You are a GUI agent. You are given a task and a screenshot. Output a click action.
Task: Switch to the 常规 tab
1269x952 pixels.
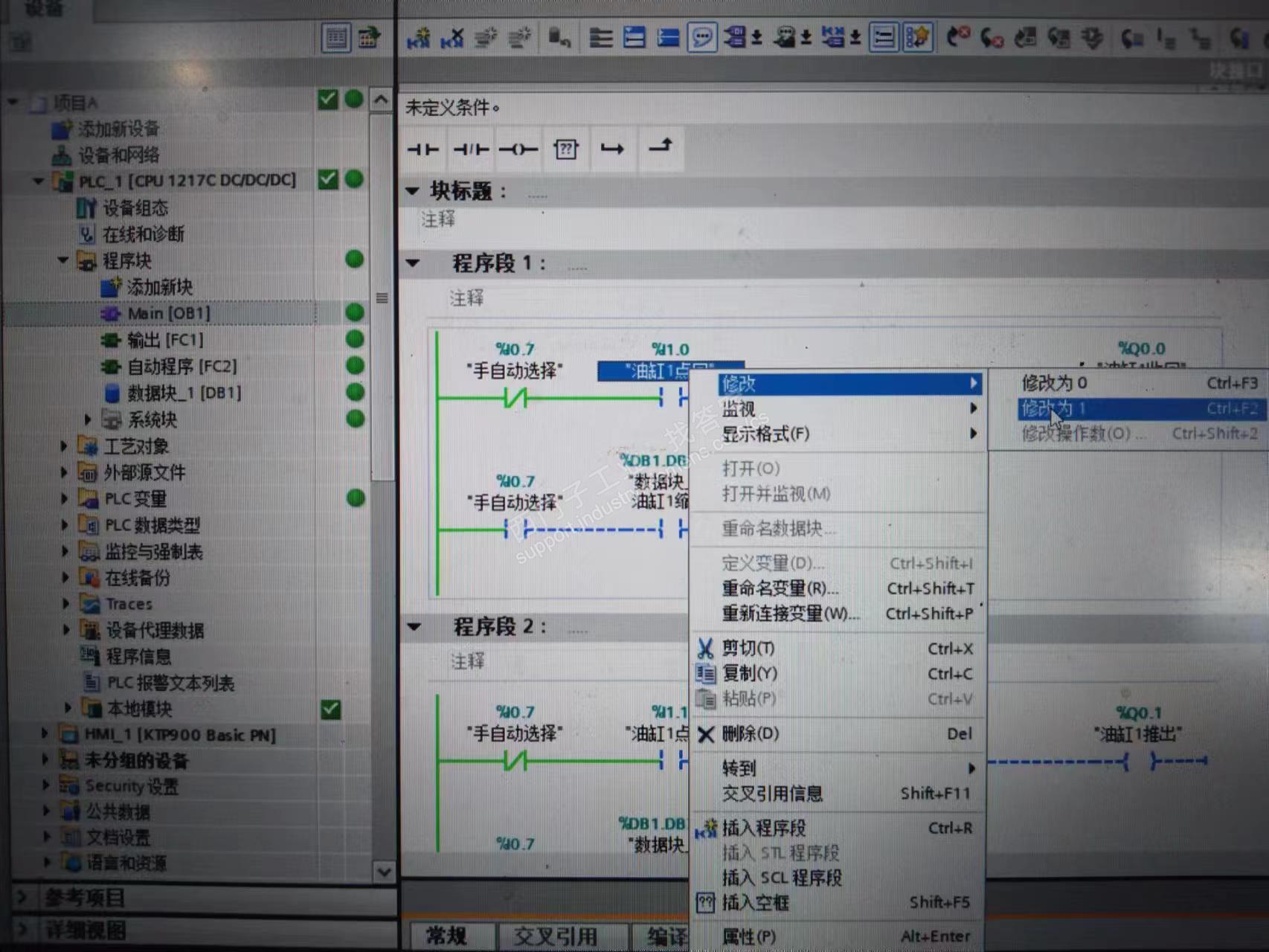click(x=451, y=936)
